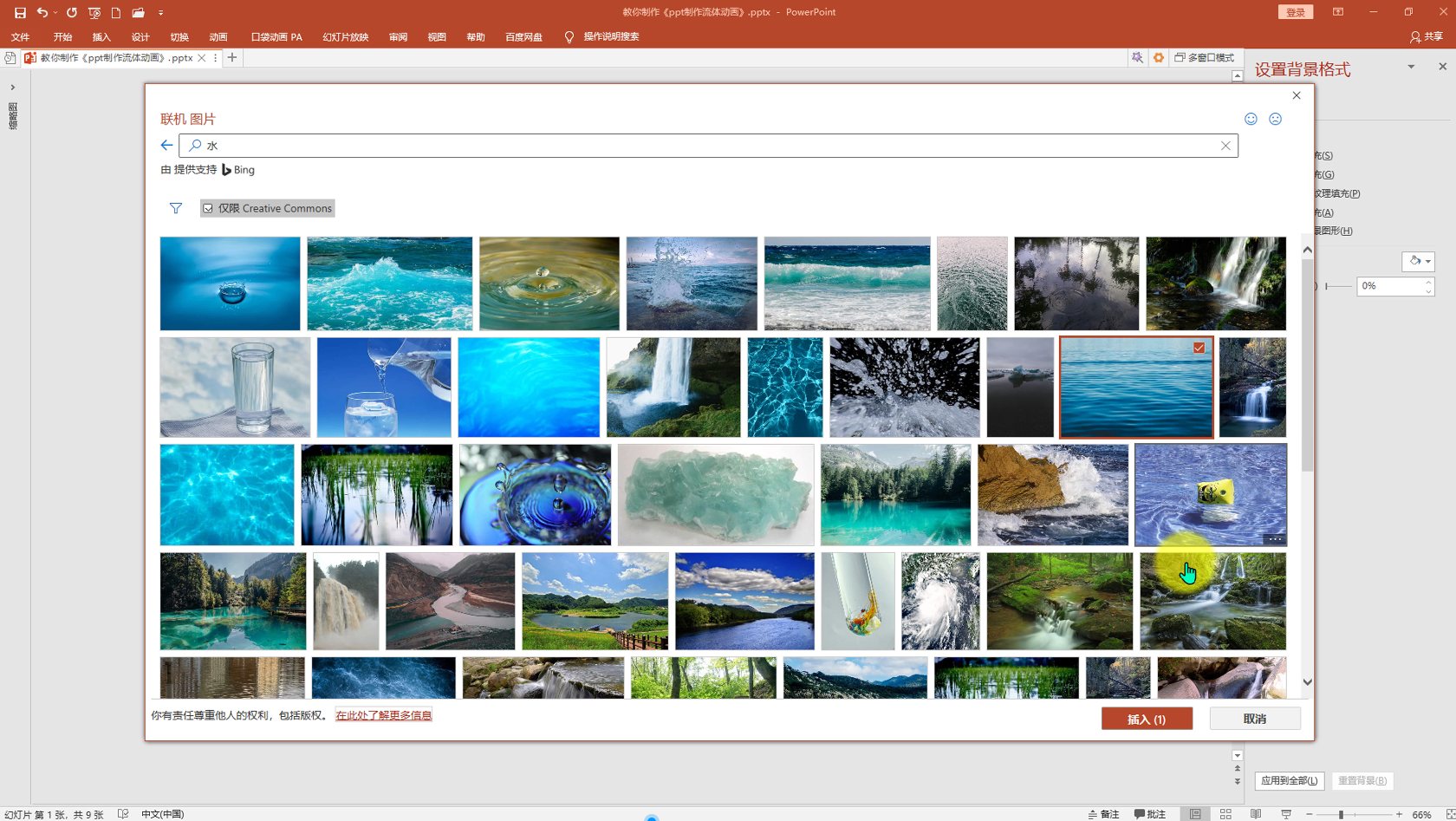The height and width of the screenshot is (821, 1456).
Task: Open file folder icon in quick access
Action: click(x=139, y=12)
